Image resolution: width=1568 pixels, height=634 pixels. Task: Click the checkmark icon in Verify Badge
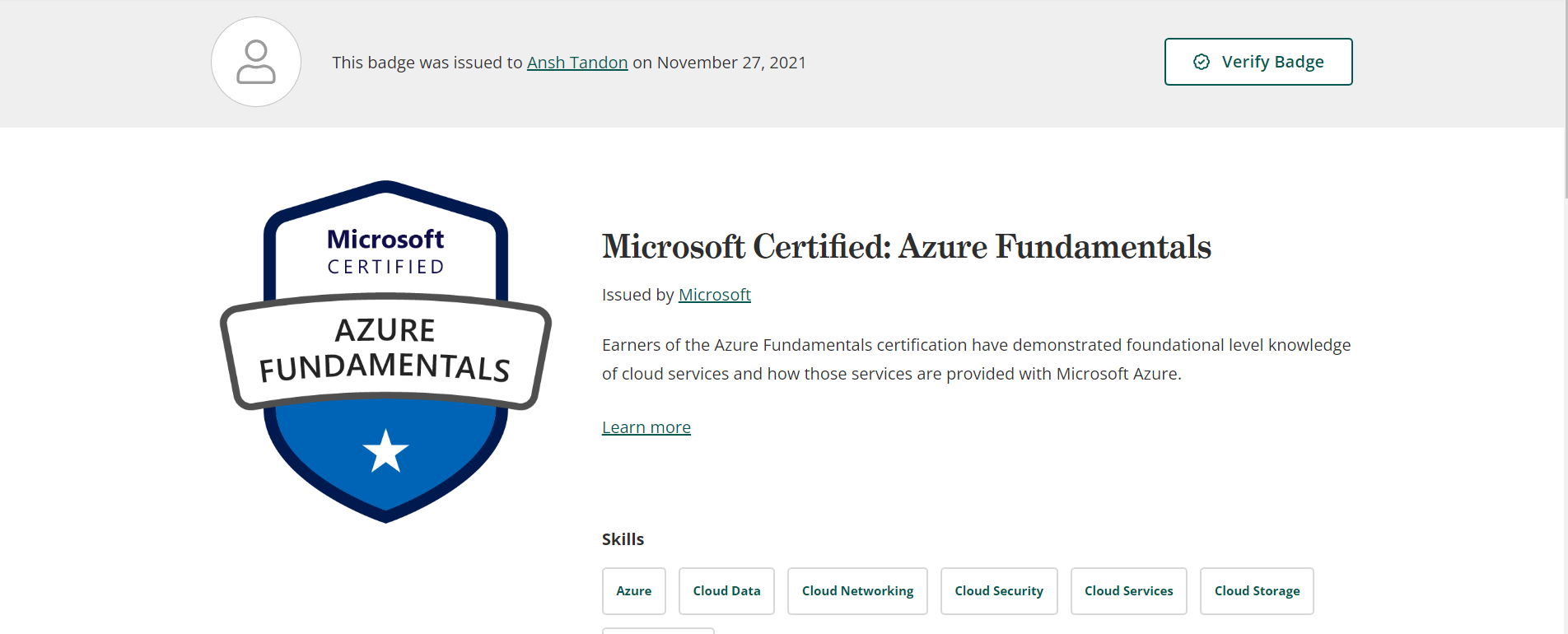click(1202, 62)
